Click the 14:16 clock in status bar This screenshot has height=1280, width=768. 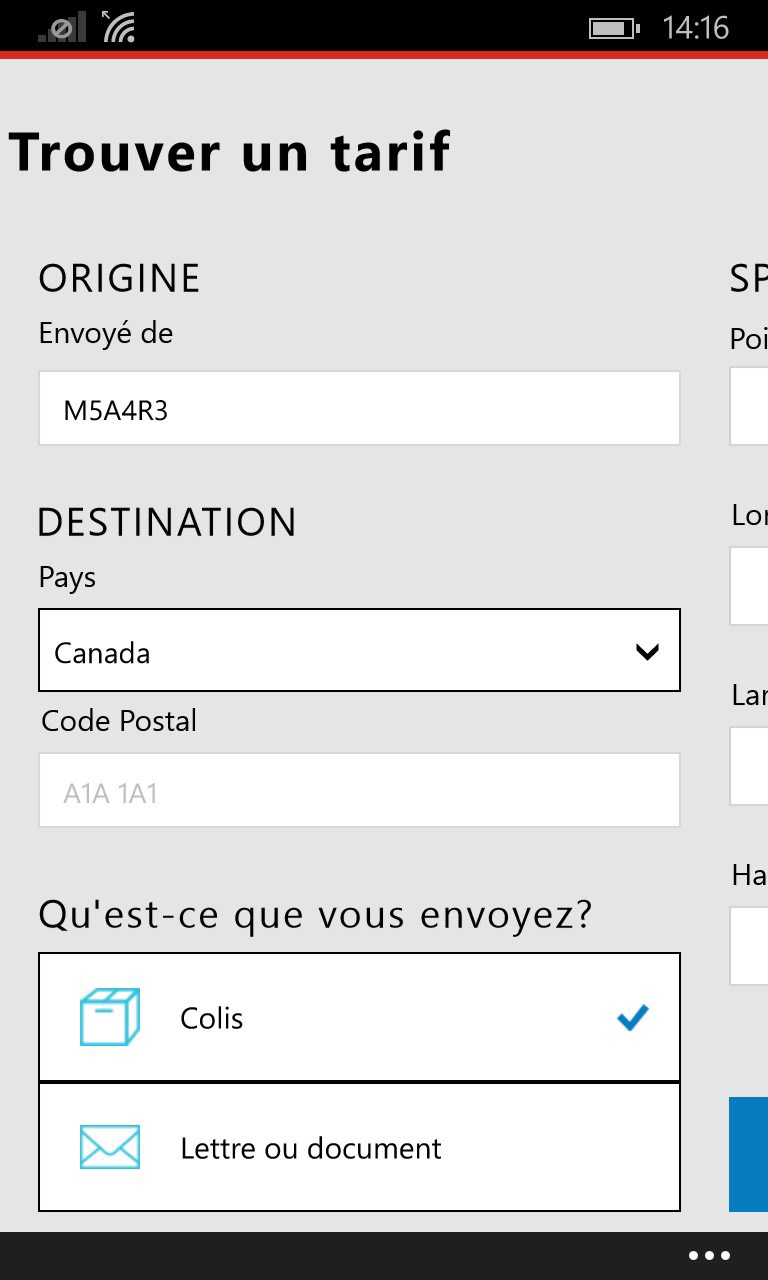point(695,28)
